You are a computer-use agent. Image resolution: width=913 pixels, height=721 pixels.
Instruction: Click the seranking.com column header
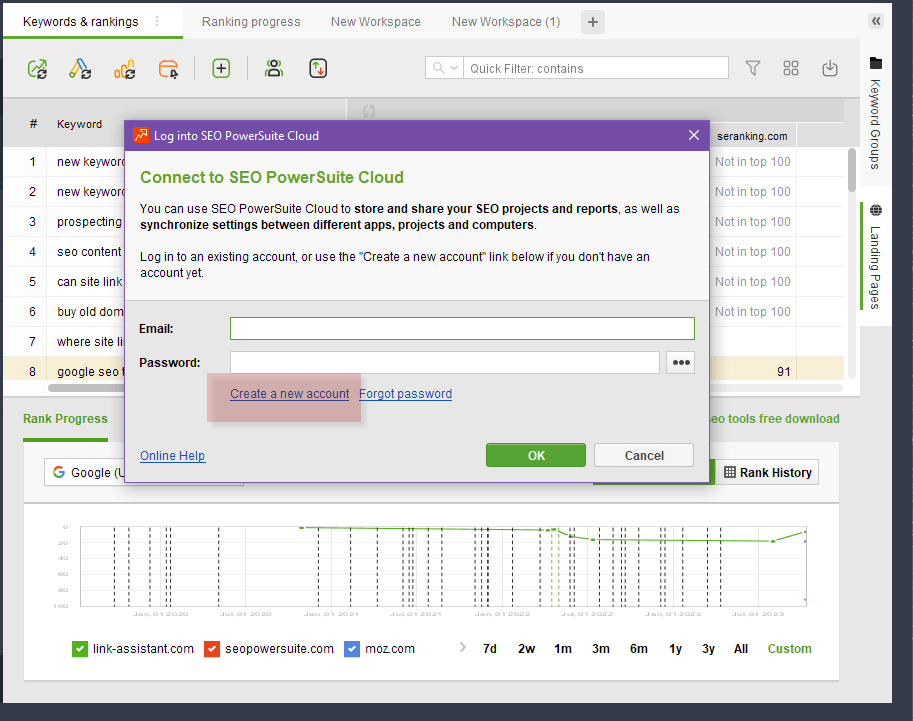752,136
